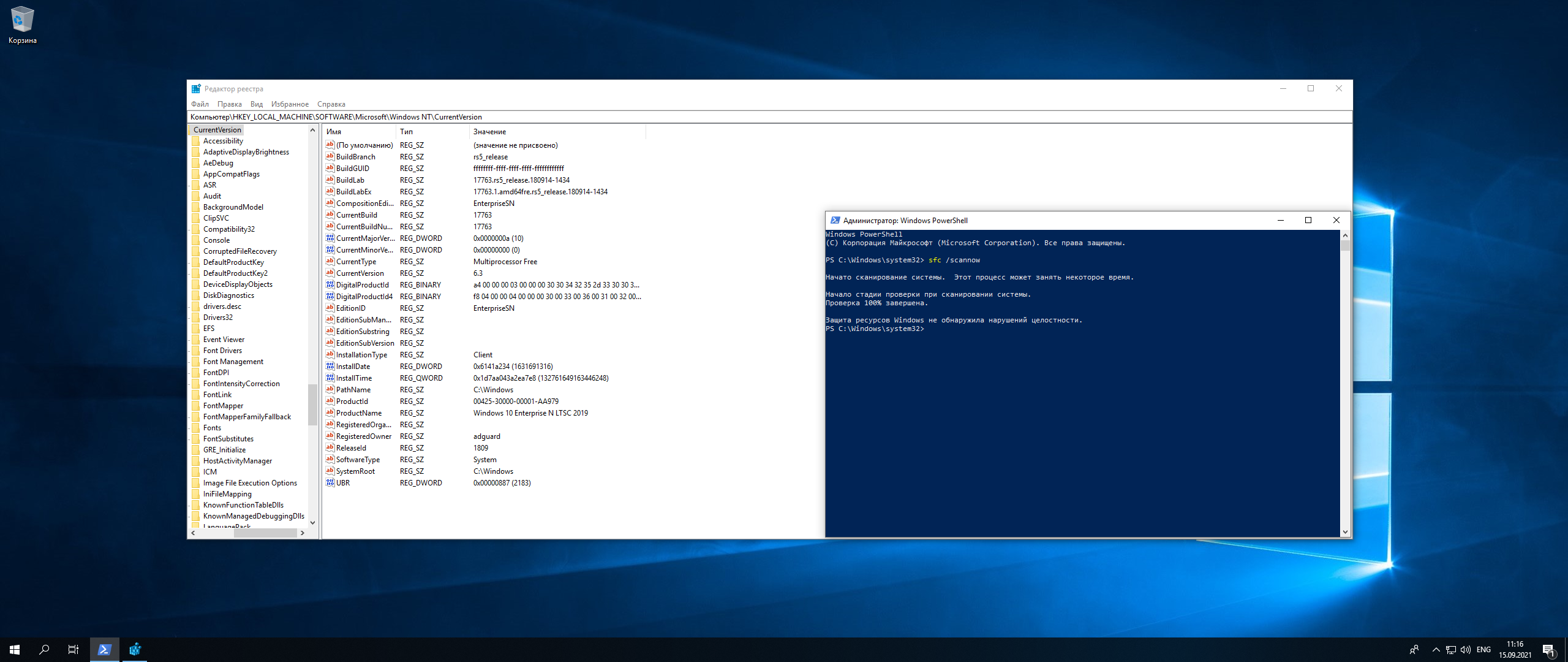
Task: Click the adguard owner value
Action: pyautogui.click(x=486, y=436)
